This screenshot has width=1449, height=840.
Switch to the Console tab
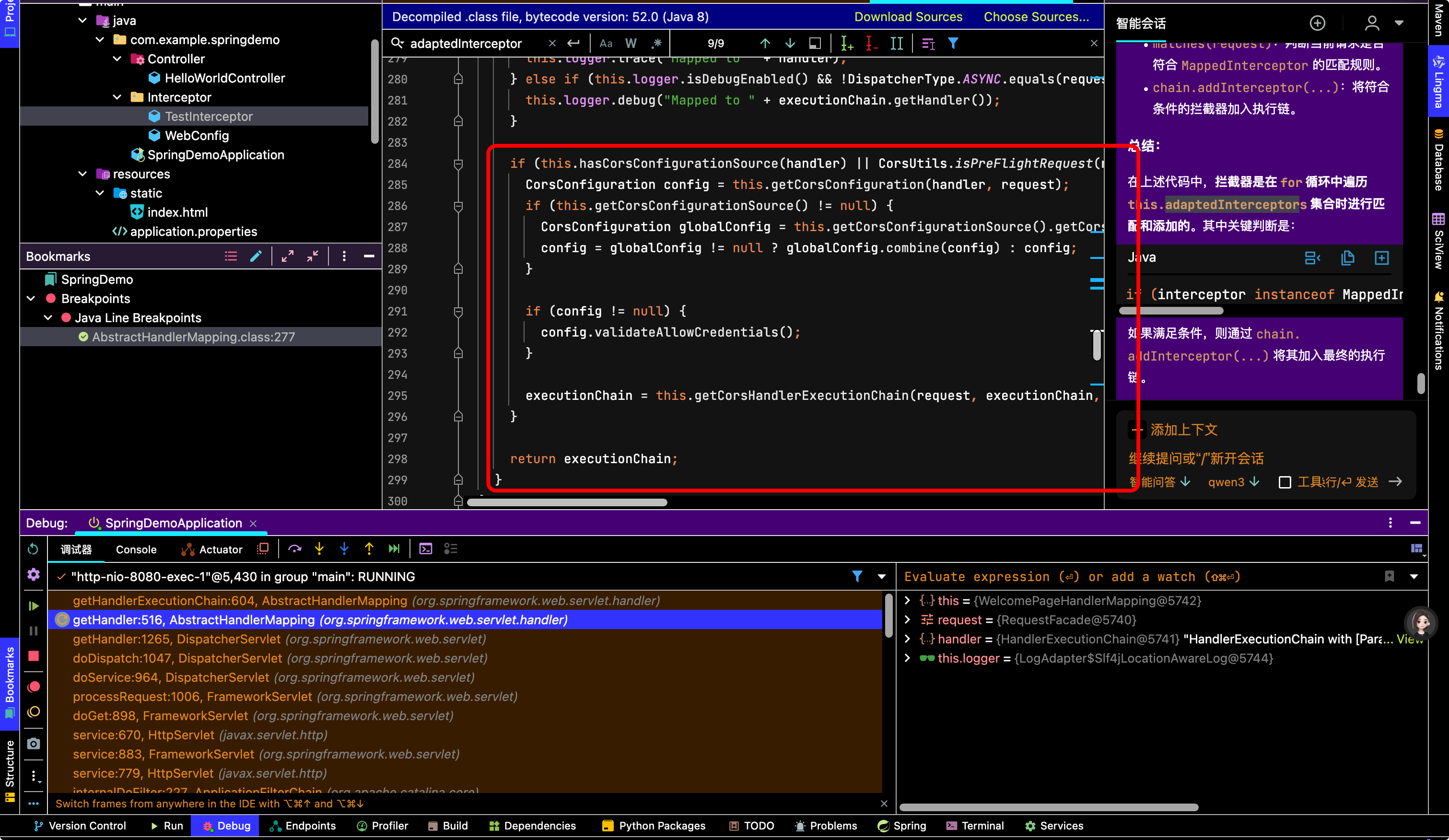pos(136,549)
